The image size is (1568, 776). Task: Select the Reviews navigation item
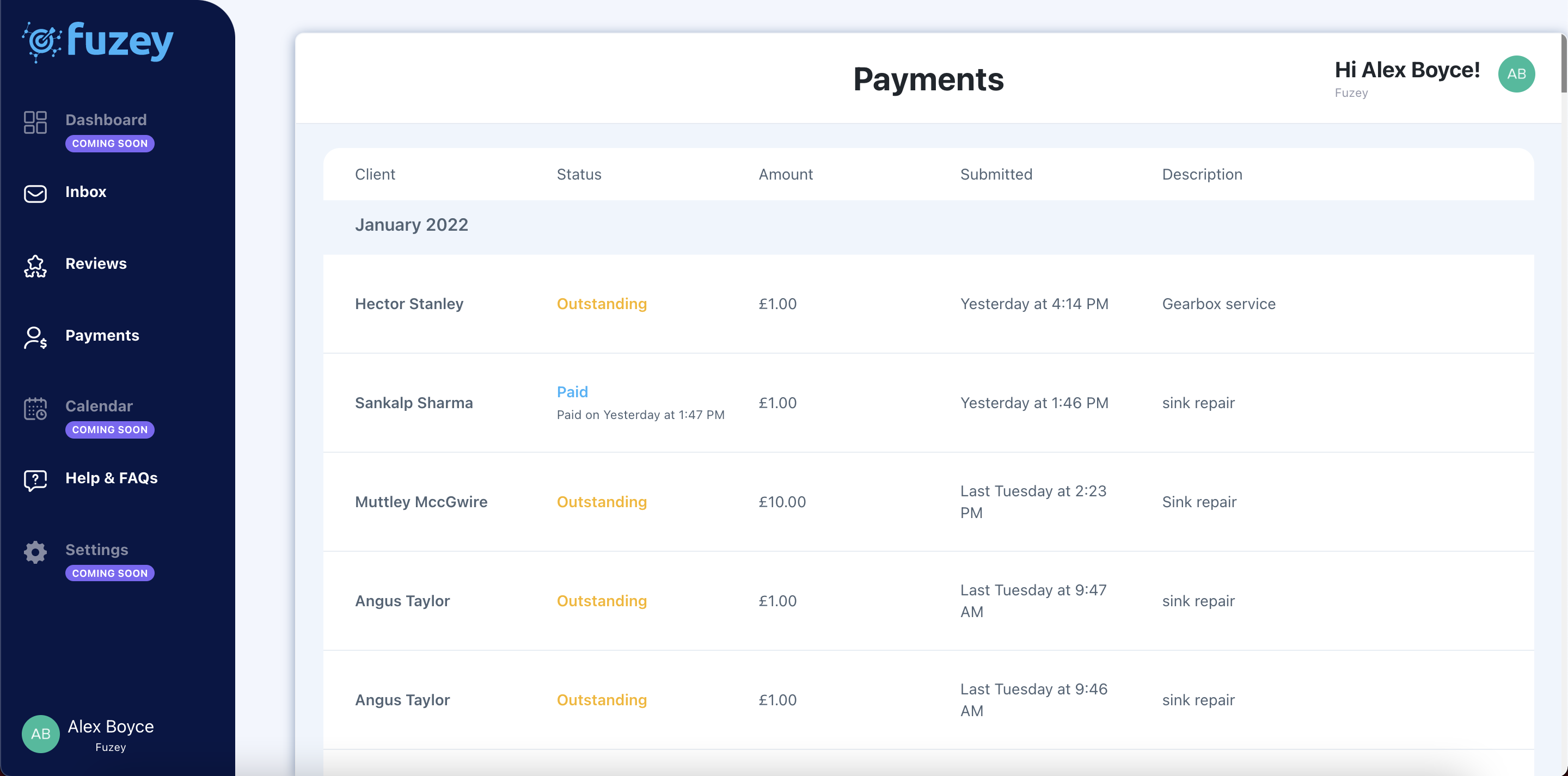96,263
